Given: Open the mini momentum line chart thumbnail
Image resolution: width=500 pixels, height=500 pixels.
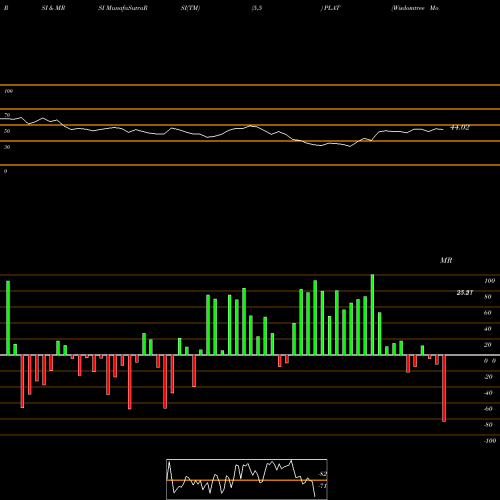Looking at the screenshot, I should point(247,479).
